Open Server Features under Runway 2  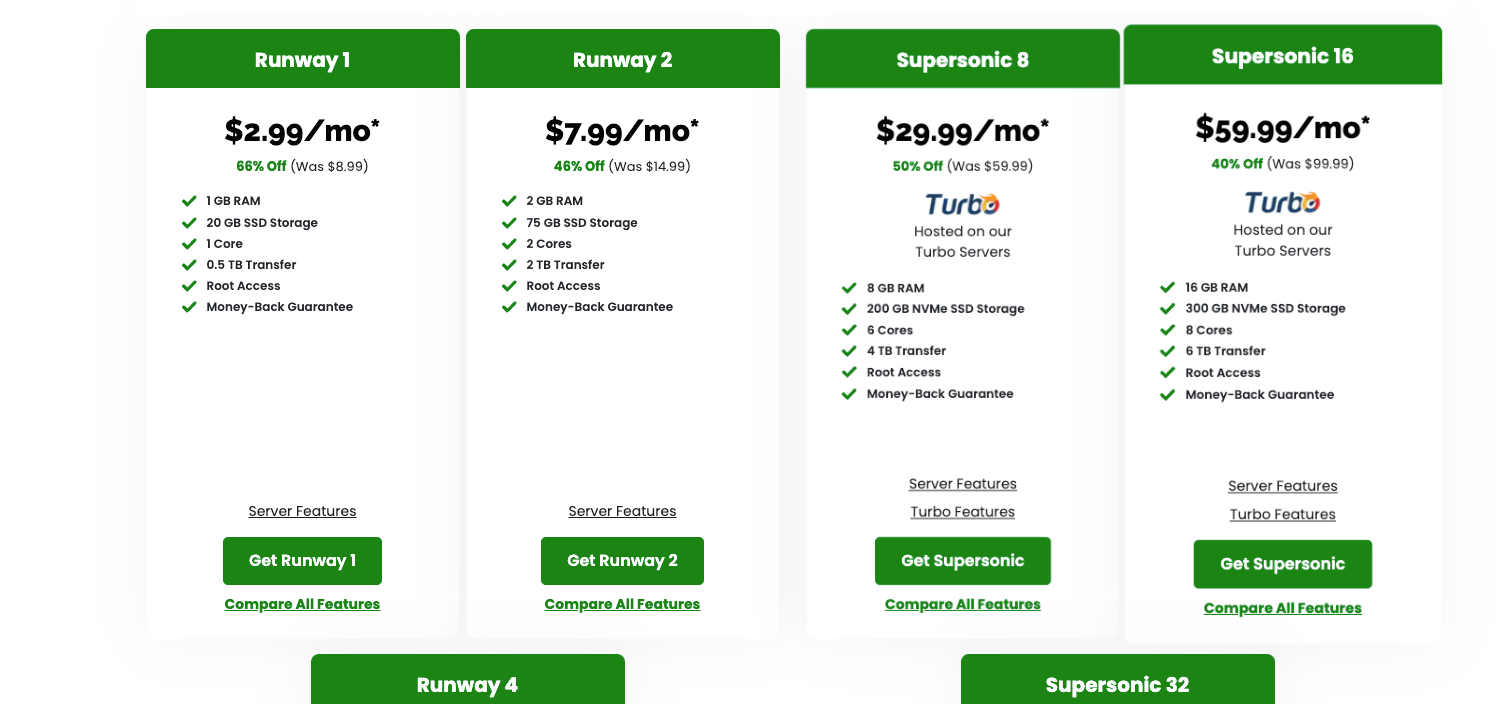point(622,511)
